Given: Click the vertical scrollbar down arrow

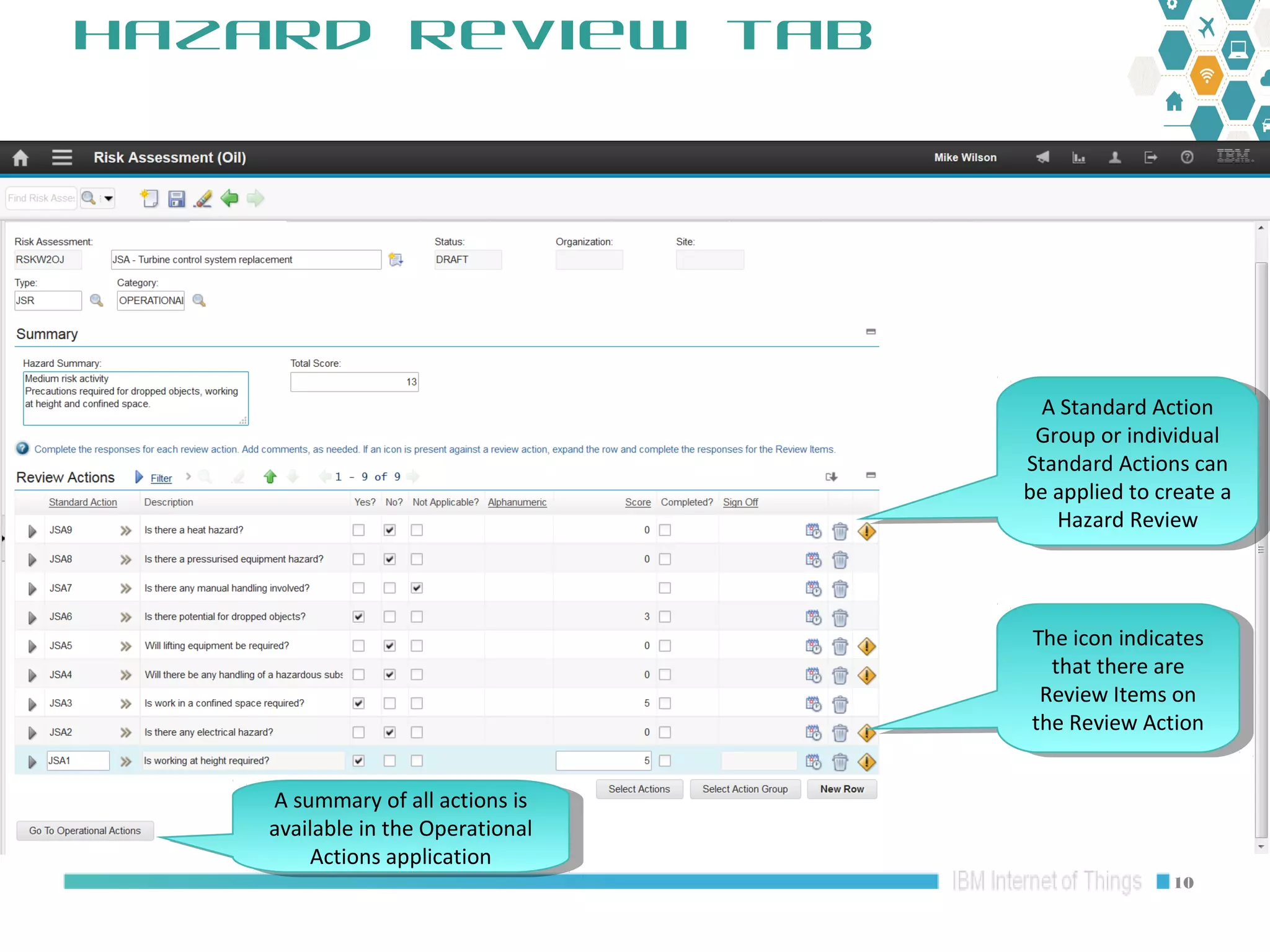Looking at the screenshot, I should pyautogui.click(x=1261, y=846).
